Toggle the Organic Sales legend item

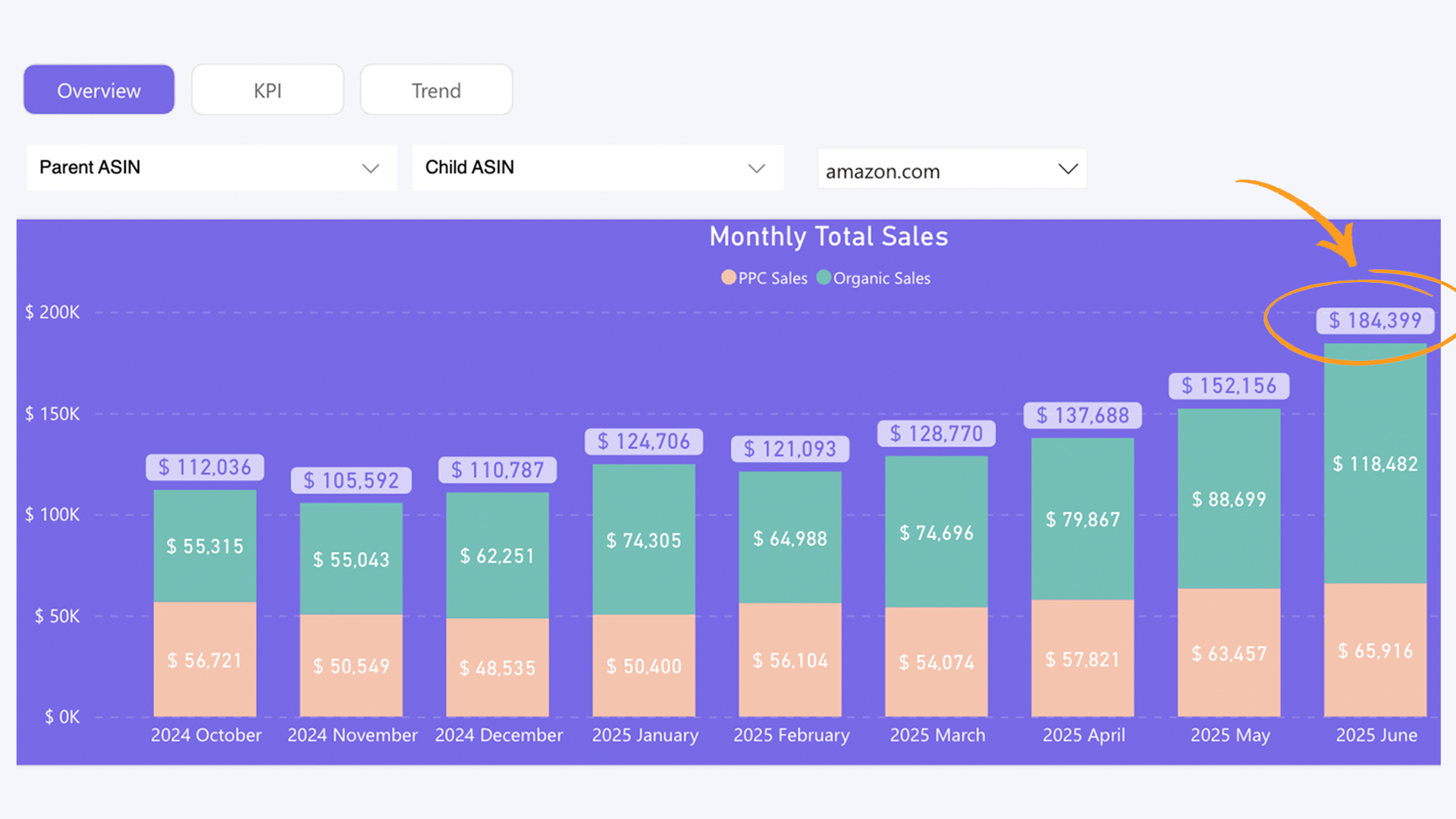[x=874, y=278]
